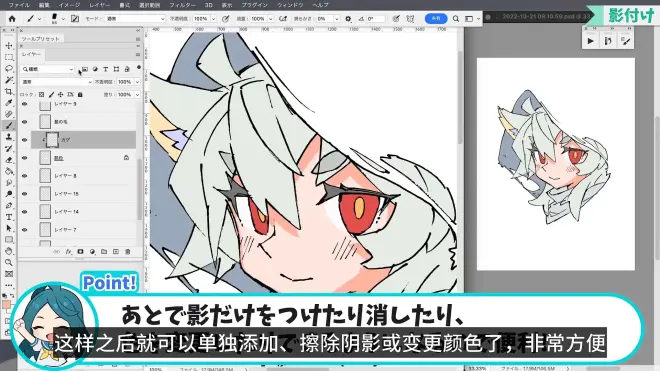The height and width of the screenshot is (371, 660).
Task: Open layer blend mode dropdown
Action: (x=56, y=82)
